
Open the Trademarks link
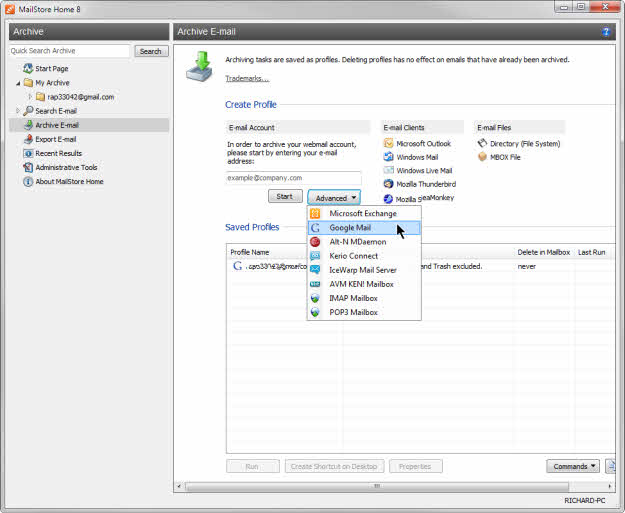point(247,79)
